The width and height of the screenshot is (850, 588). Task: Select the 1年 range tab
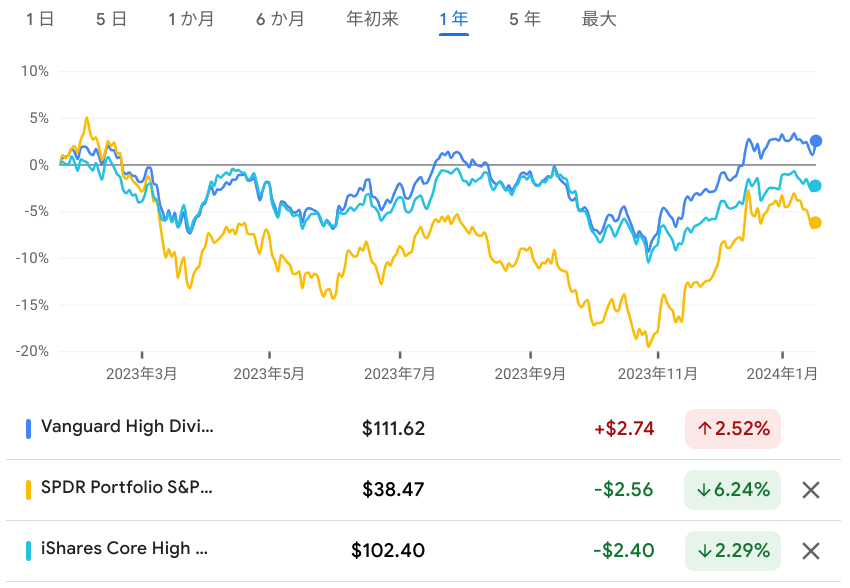[454, 20]
